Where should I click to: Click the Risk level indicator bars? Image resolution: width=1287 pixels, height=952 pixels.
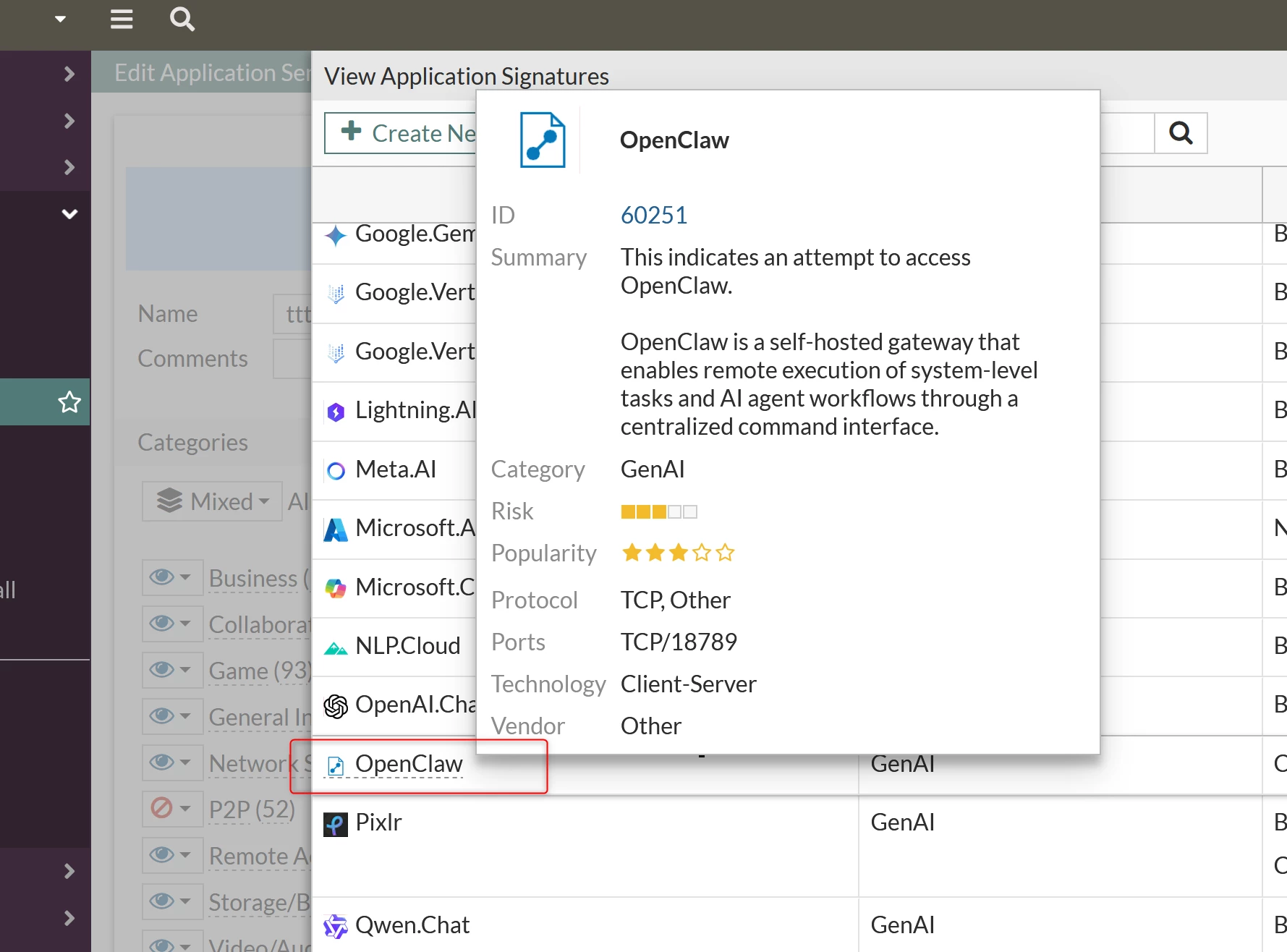tap(659, 512)
